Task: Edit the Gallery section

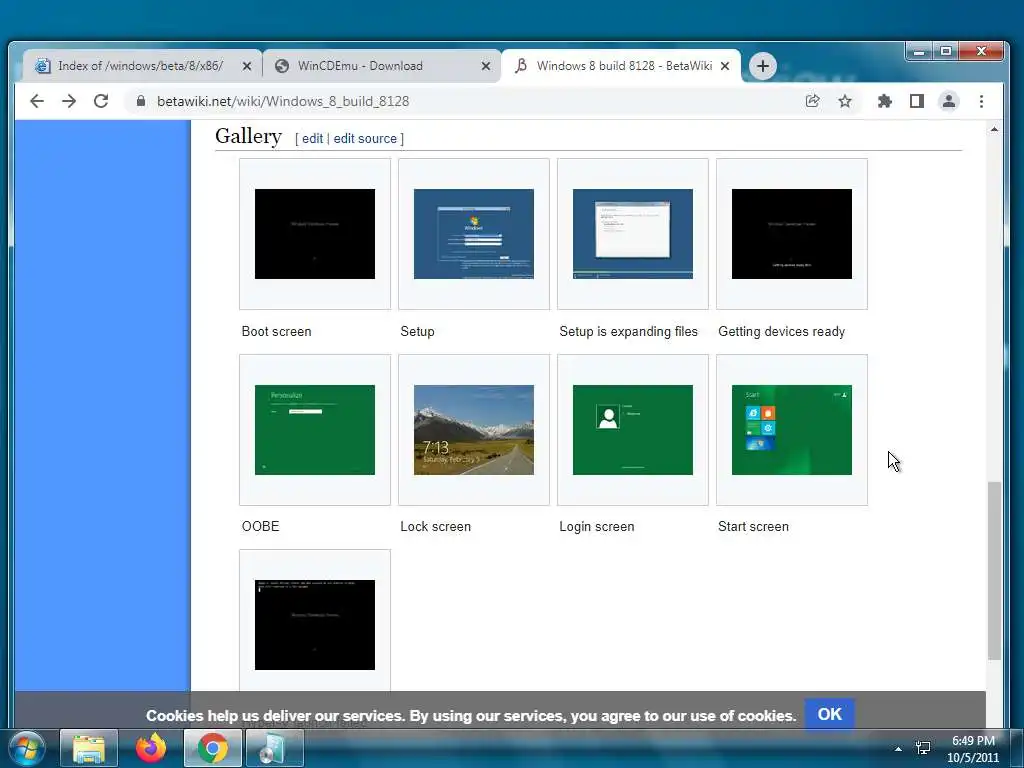Action: (x=312, y=138)
